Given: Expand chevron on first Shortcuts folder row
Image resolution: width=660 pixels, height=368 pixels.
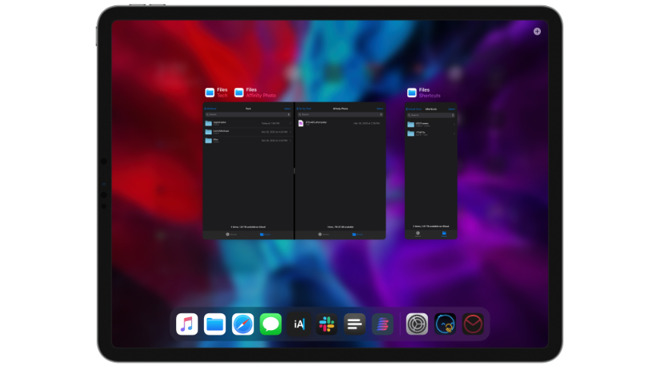Looking at the screenshot, I should coord(454,125).
